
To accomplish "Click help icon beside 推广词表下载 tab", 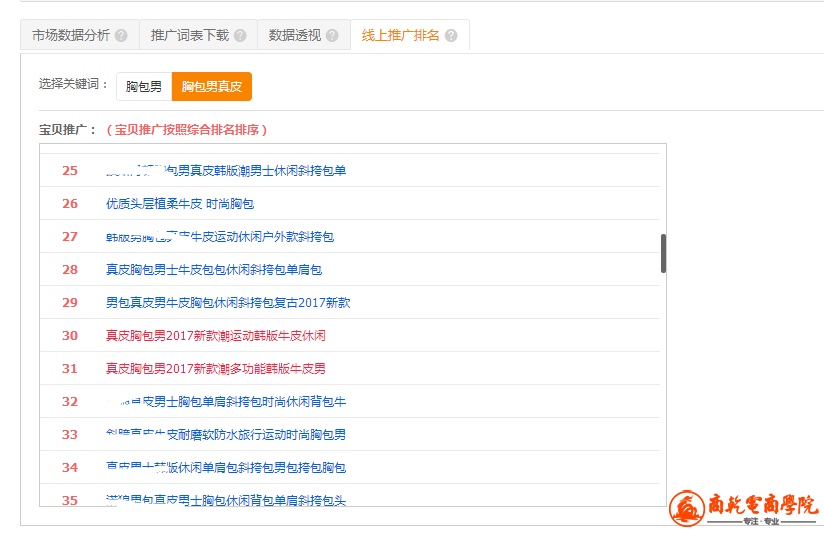I will tap(240, 35).
